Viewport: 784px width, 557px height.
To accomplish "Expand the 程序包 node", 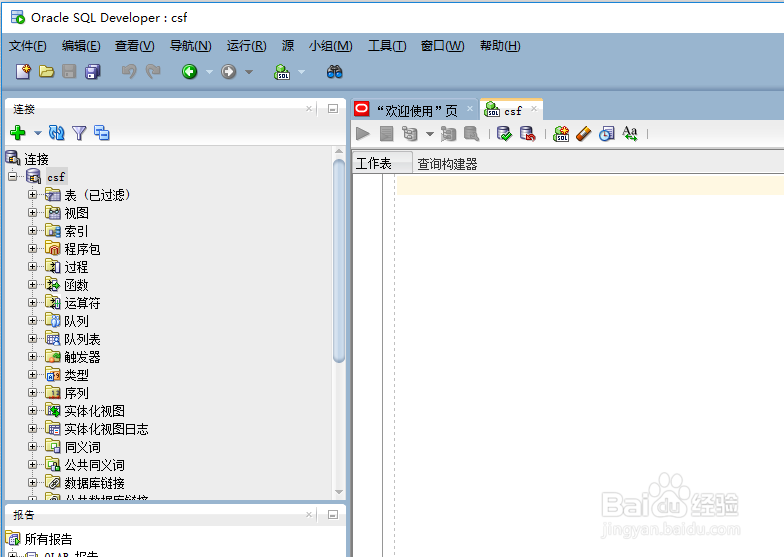I will pos(32,248).
